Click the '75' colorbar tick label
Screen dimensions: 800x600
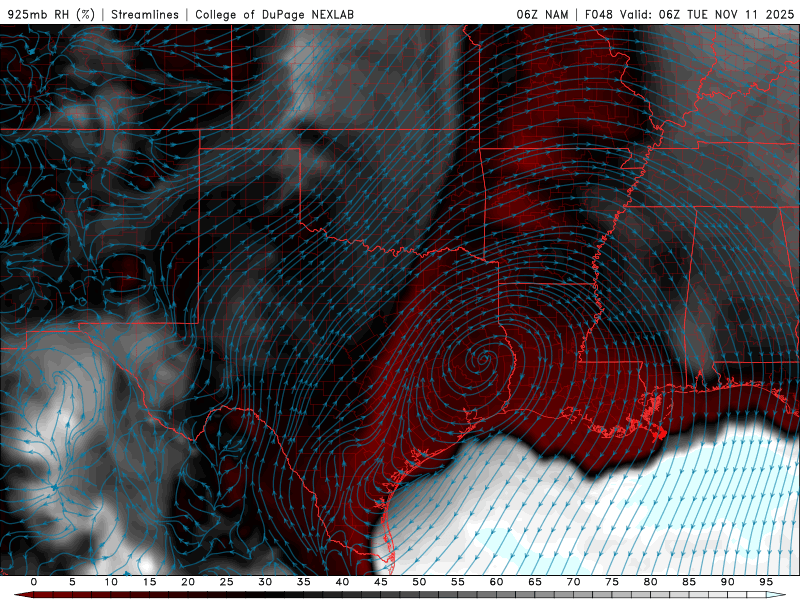pyautogui.click(x=612, y=582)
